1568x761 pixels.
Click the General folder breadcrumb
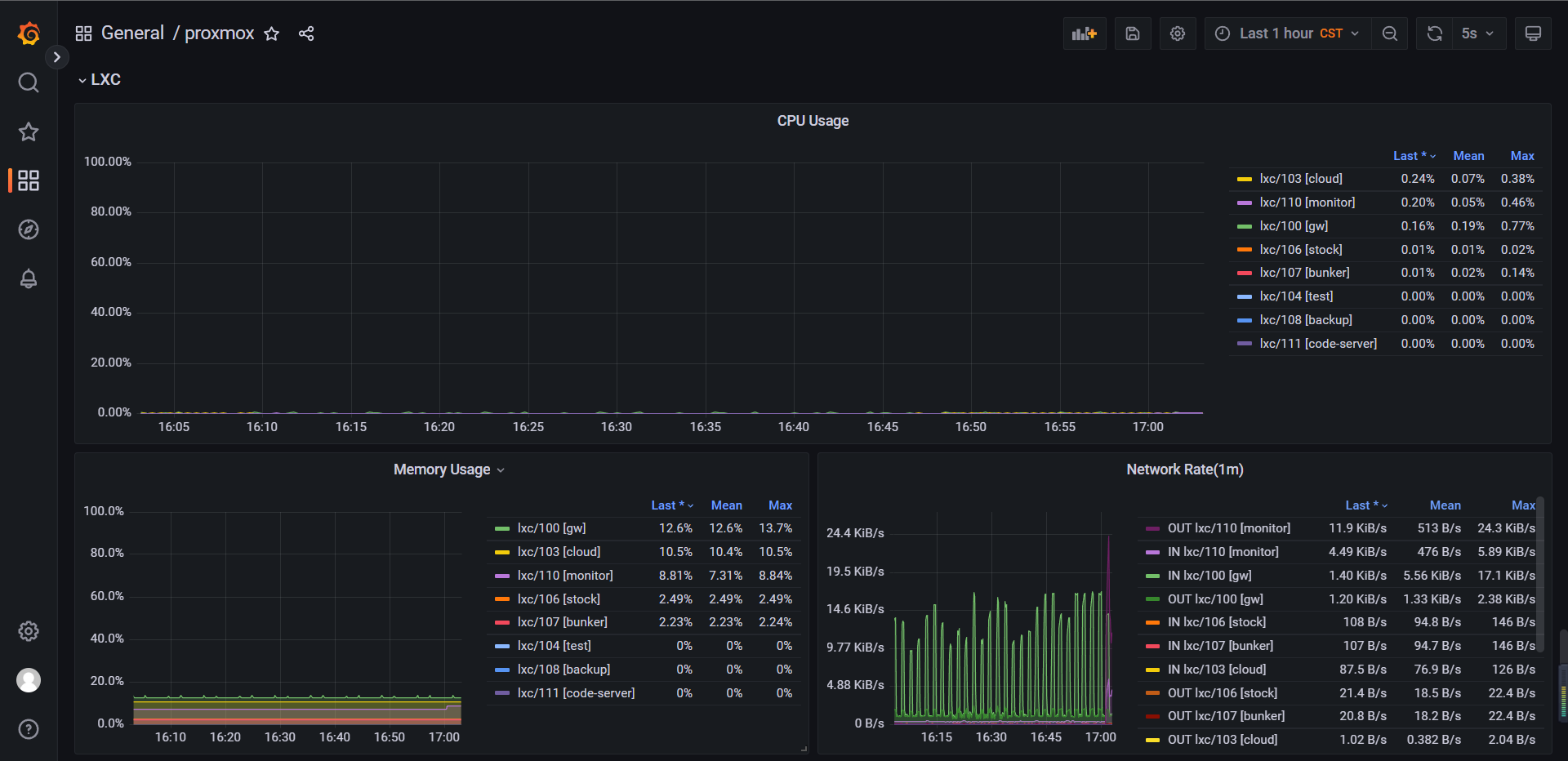coord(132,33)
